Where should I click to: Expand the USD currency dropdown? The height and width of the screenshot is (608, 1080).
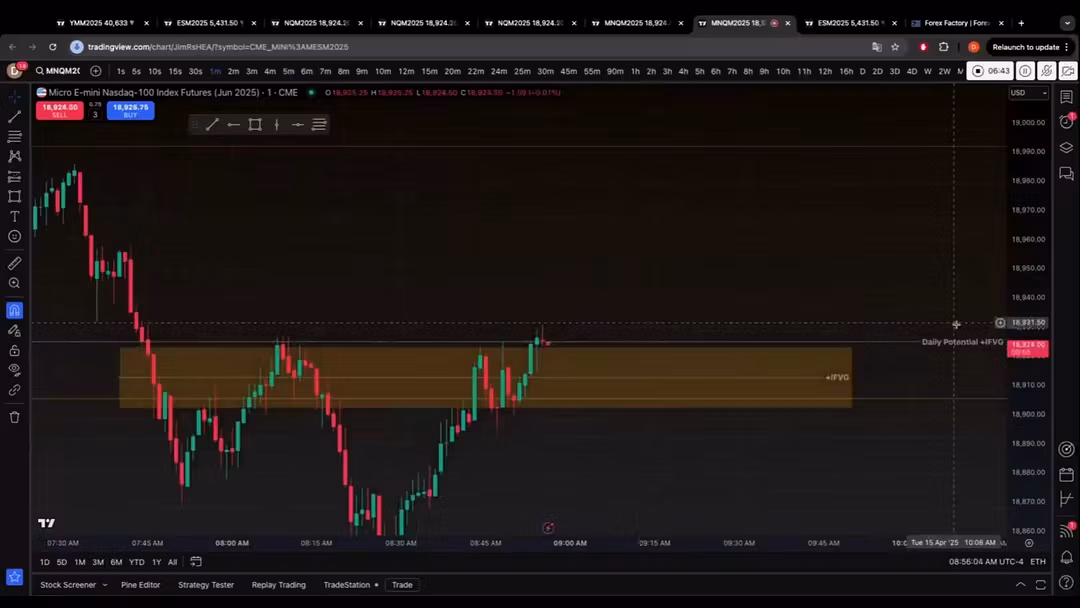coord(1029,93)
